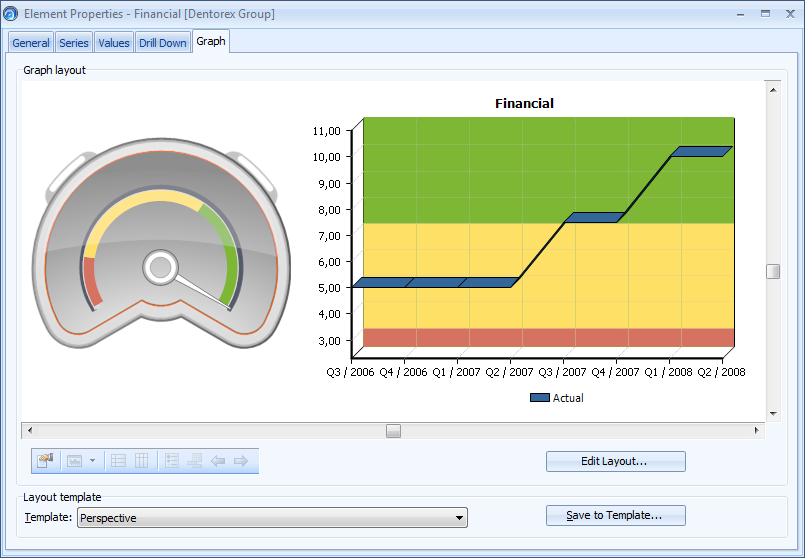
Task: Click Save to Template button
Action: point(615,515)
